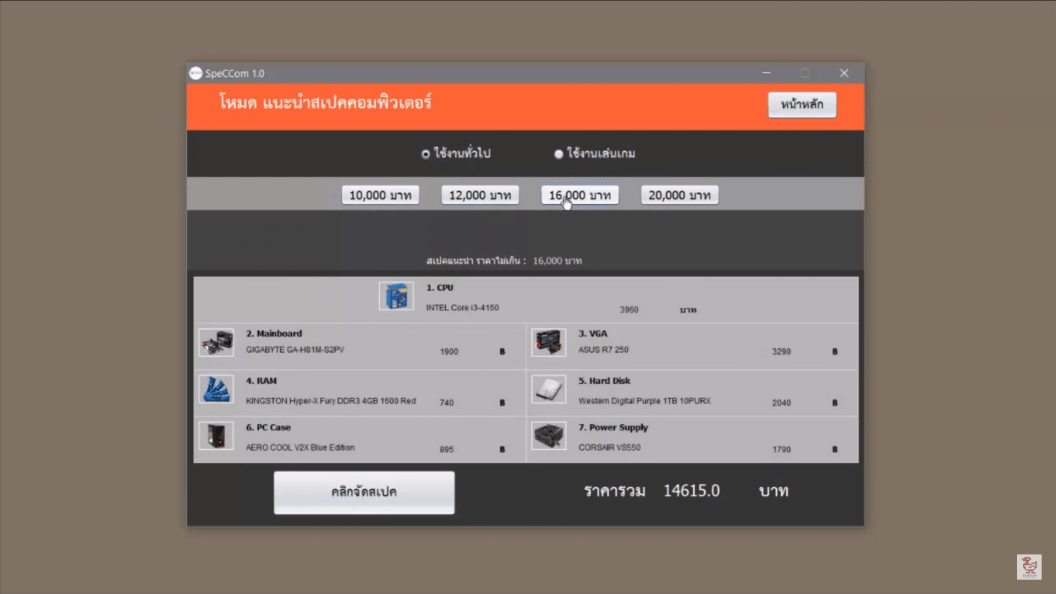Choose the 16,000 บาท budget
The width and height of the screenshot is (1056, 594).
tap(580, 195)
